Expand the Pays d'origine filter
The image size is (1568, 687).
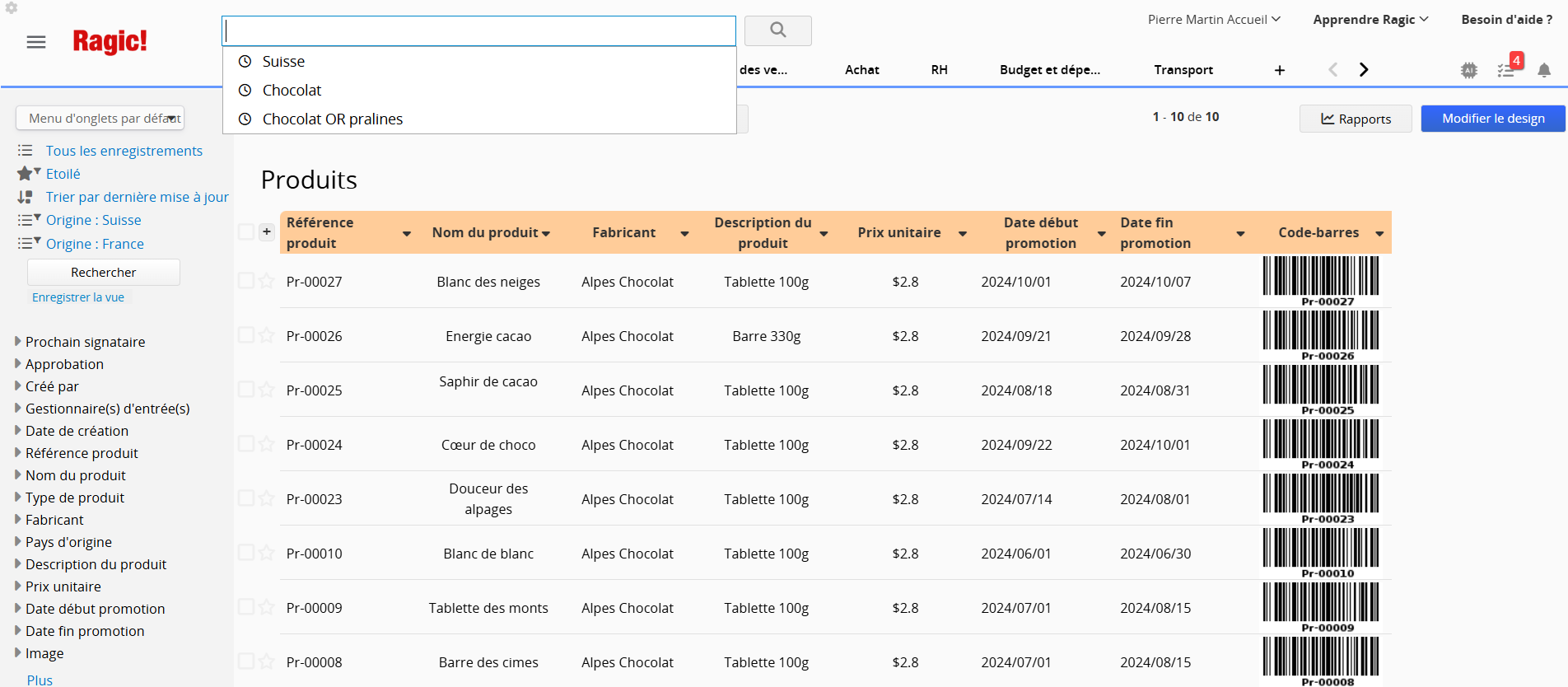pyautogui.click(x=68, y=542)
